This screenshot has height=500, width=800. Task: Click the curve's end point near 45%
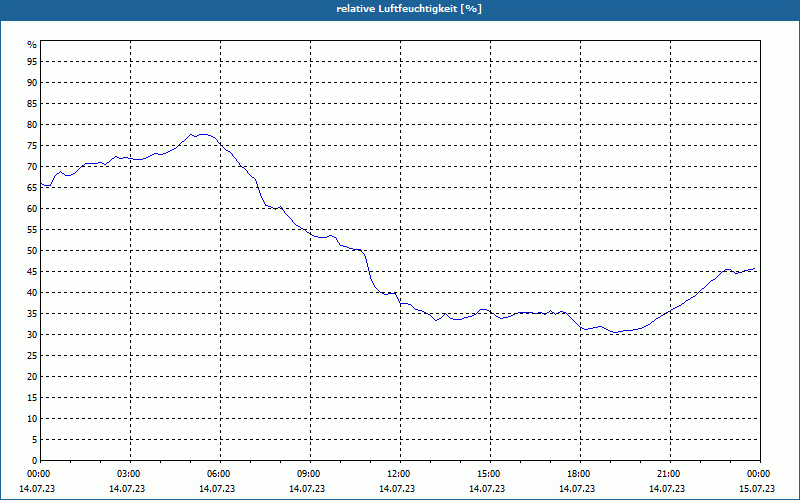coord(754,269)
